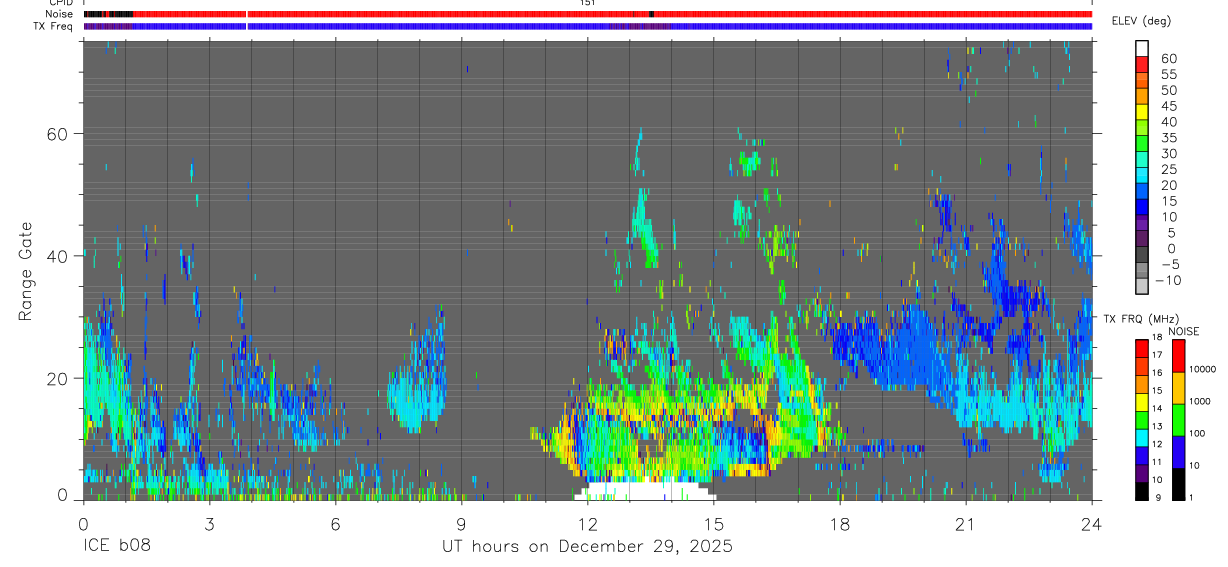Select red top segment of TX FRQ bar
Viewport: 1228px width, 567px height.
[x=1142, y=349]
